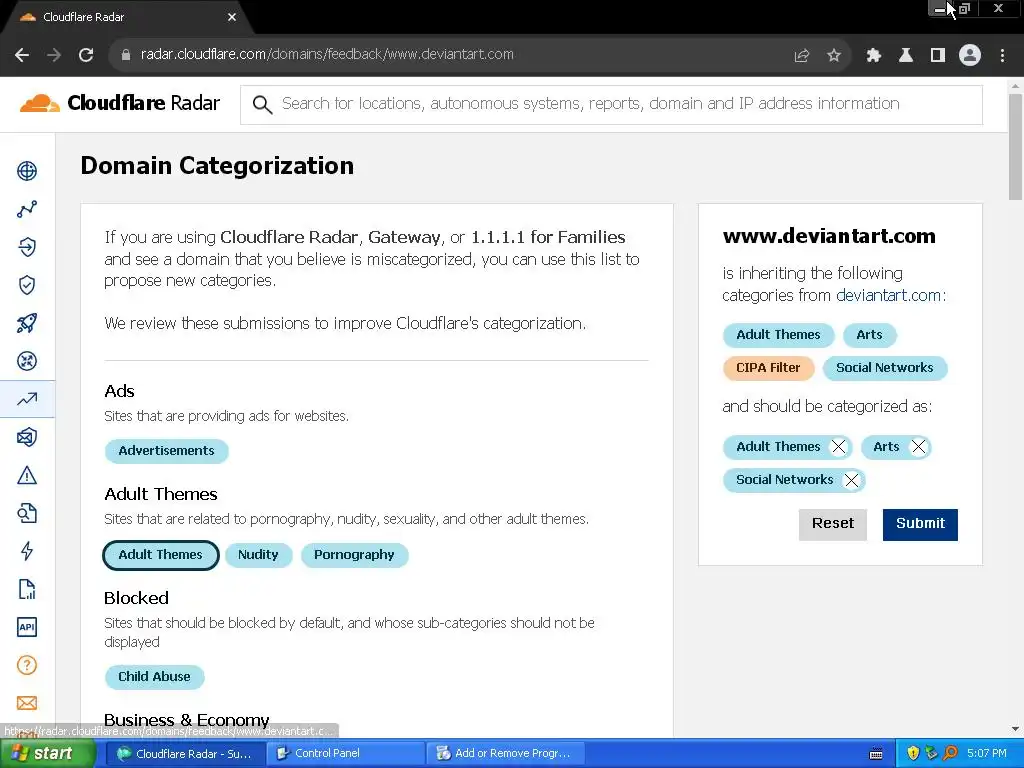Image resolution: width=1024 pixels, height=768 pixels.
Task: Click the inherited Arts tag
Action: click(x=869, y=334)
